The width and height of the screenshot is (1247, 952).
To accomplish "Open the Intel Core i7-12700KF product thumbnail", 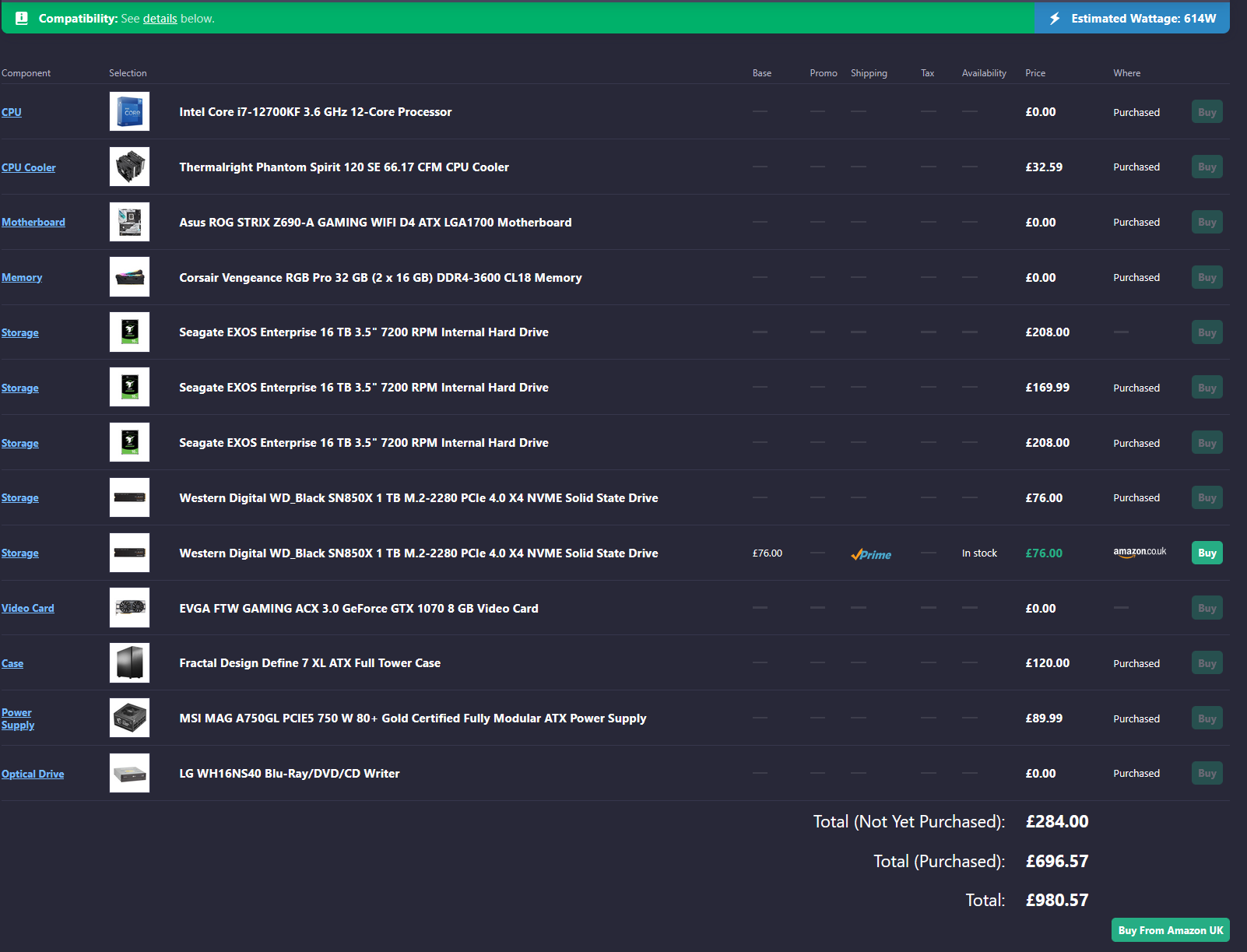I will (129, 111).
